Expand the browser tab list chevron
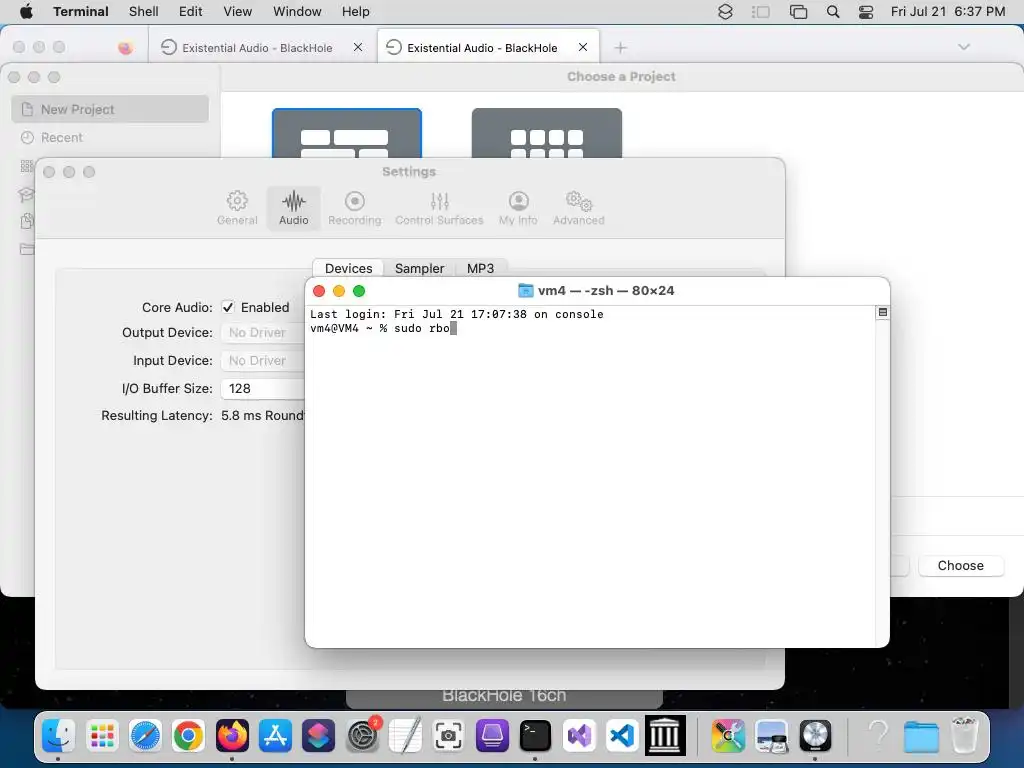This screenshot has width=1024, height=768. tap(964, 47)
